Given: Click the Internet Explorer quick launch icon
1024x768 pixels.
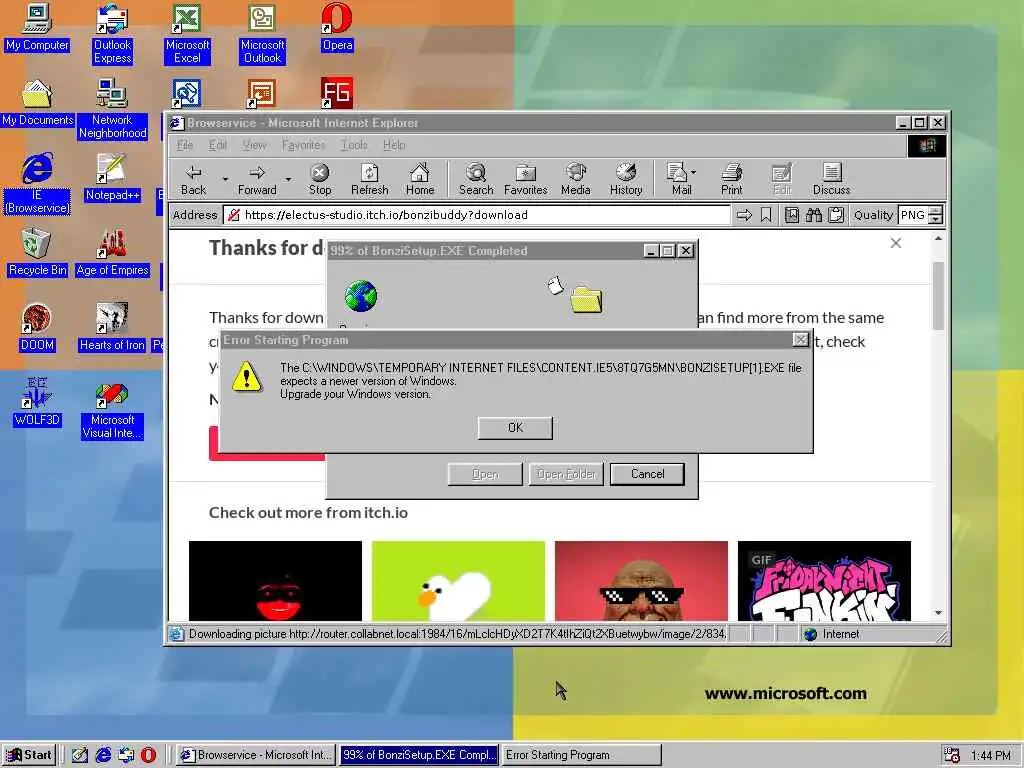Looking at the screenshot, I should 103,755.
